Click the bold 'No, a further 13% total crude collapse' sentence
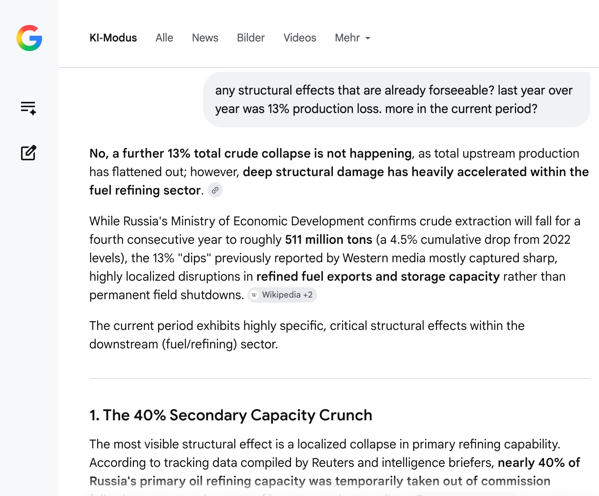 [x=251, y=153]
